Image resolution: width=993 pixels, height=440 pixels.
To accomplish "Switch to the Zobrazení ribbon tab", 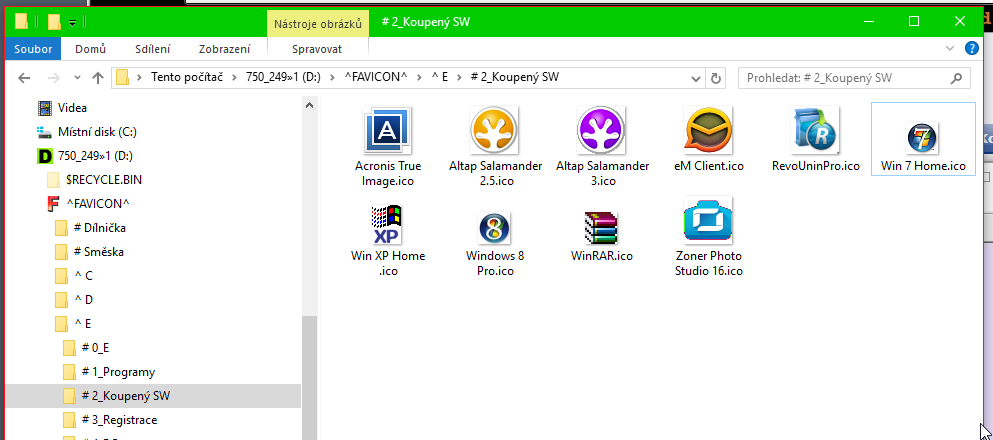I will [224, 49].
